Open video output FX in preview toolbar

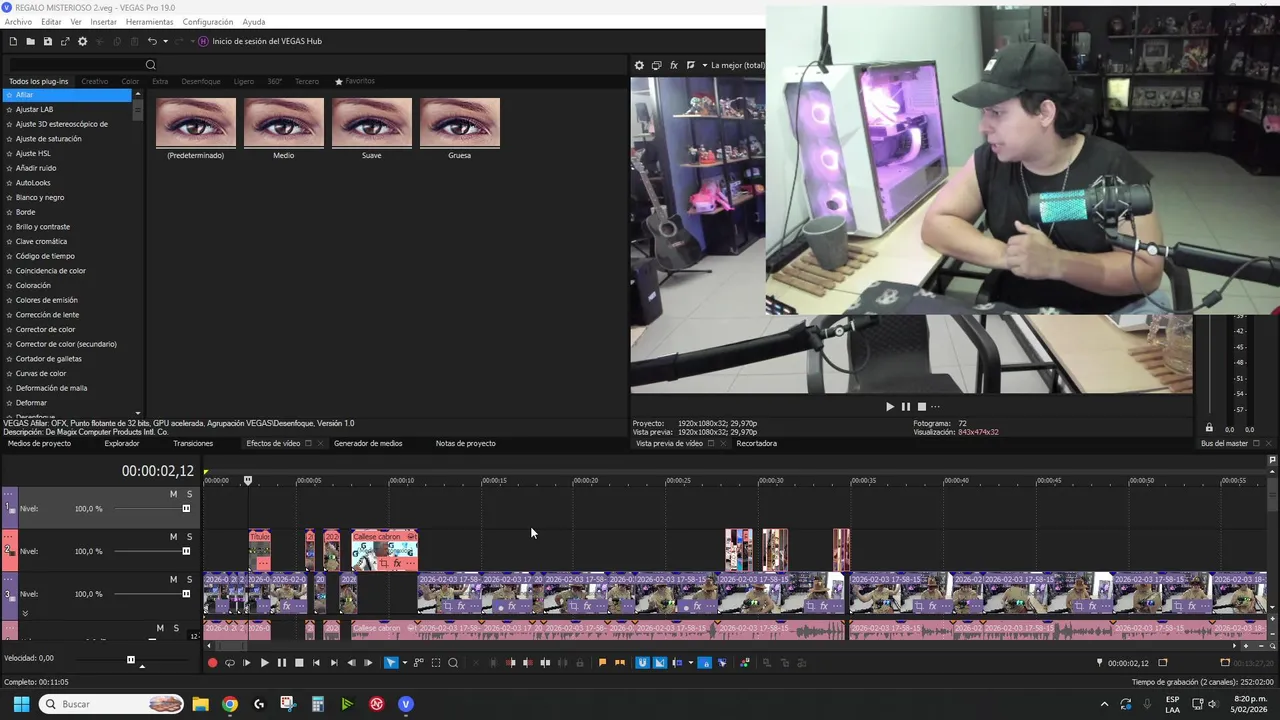click(673, 65)
